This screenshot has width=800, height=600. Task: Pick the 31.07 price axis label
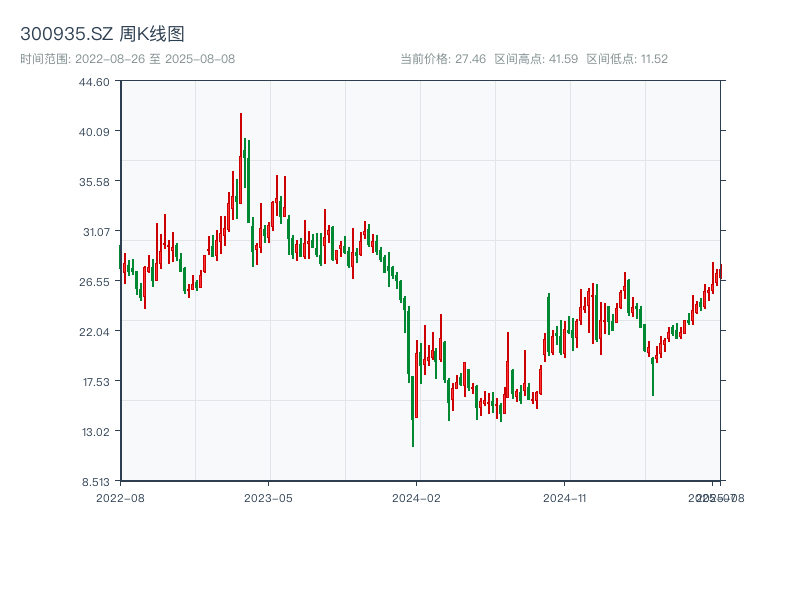pos(94,231)
